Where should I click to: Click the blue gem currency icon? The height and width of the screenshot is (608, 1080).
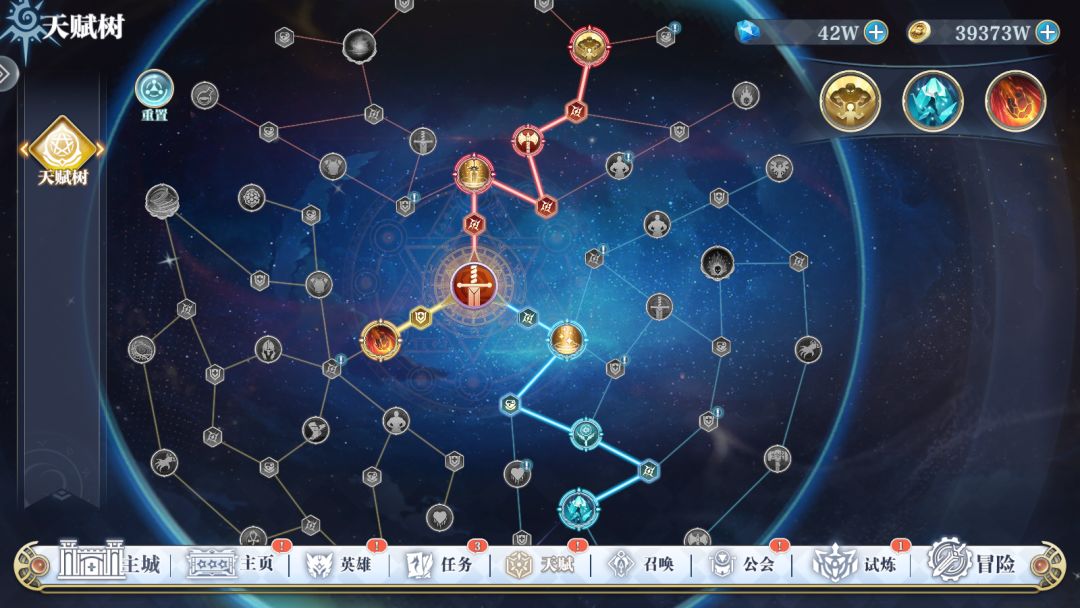pos(747,32)
